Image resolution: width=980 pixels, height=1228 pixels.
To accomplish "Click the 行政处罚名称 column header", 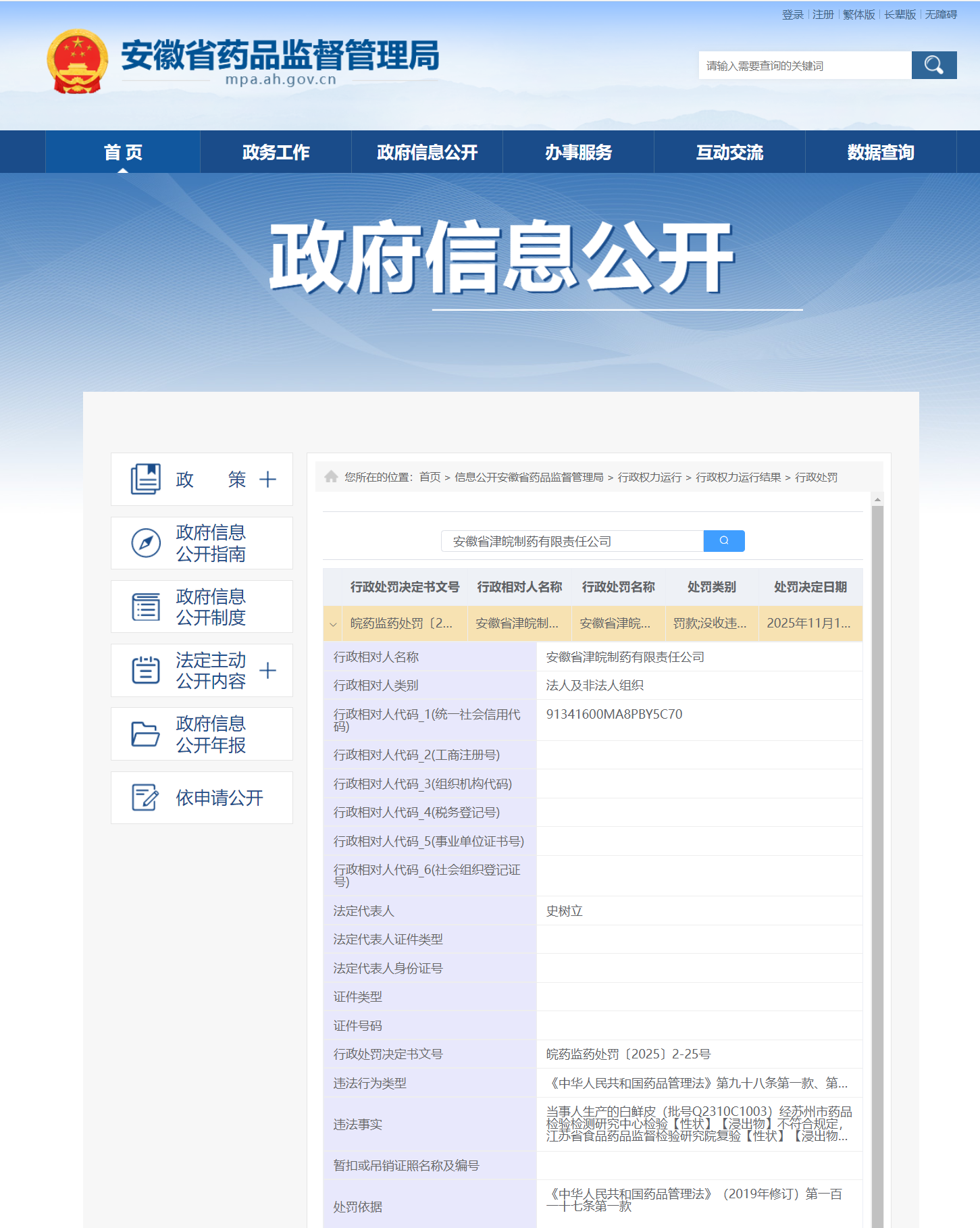I will pos(619,587).
